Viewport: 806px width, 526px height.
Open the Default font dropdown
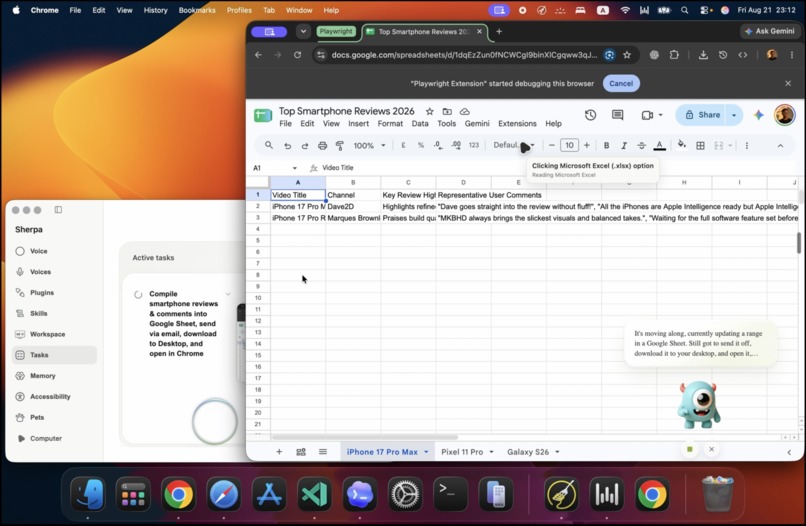(x=514, y=146)
